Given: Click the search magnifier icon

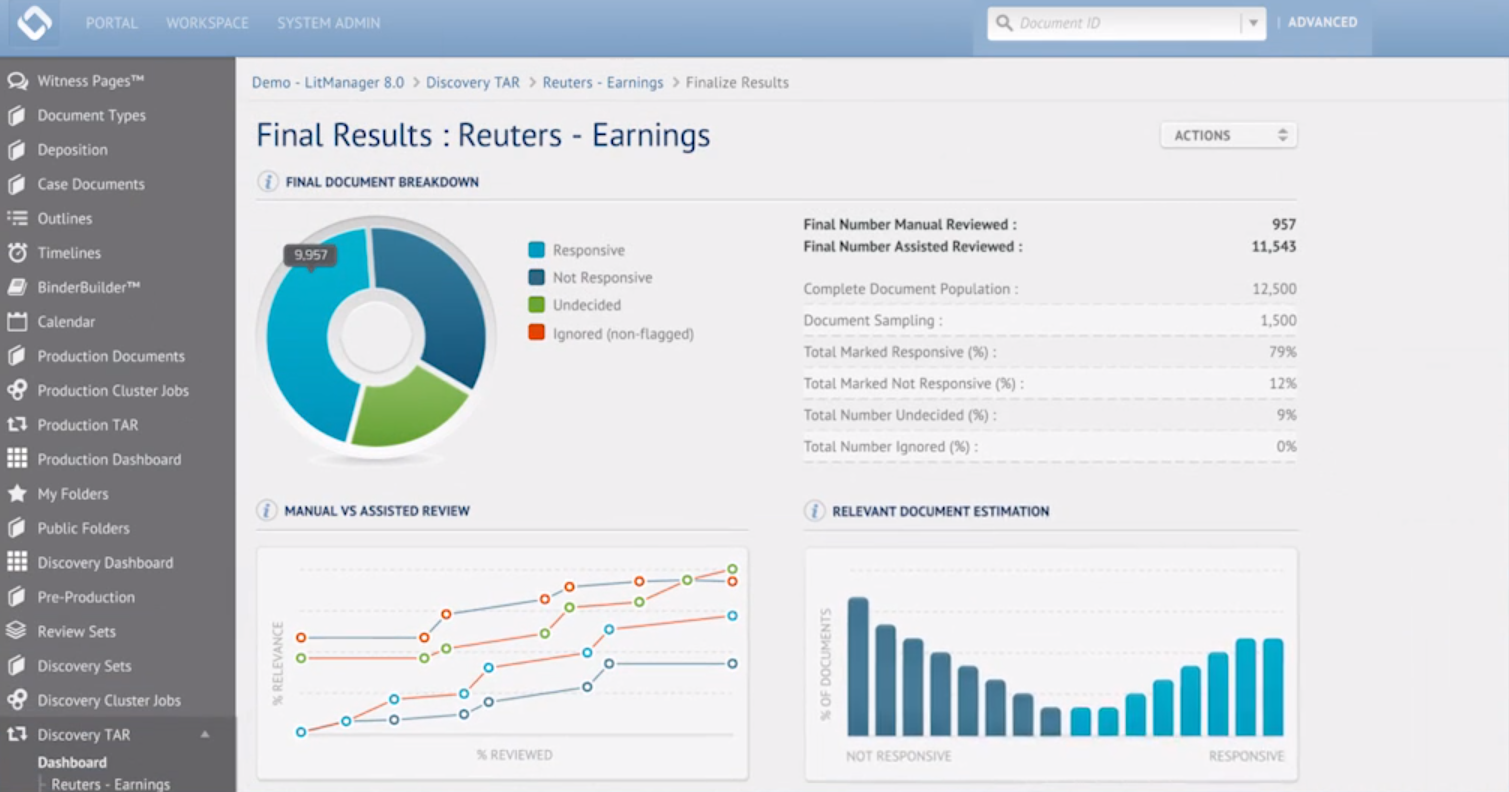Looking at the screenshot, I should [1005, 24].
